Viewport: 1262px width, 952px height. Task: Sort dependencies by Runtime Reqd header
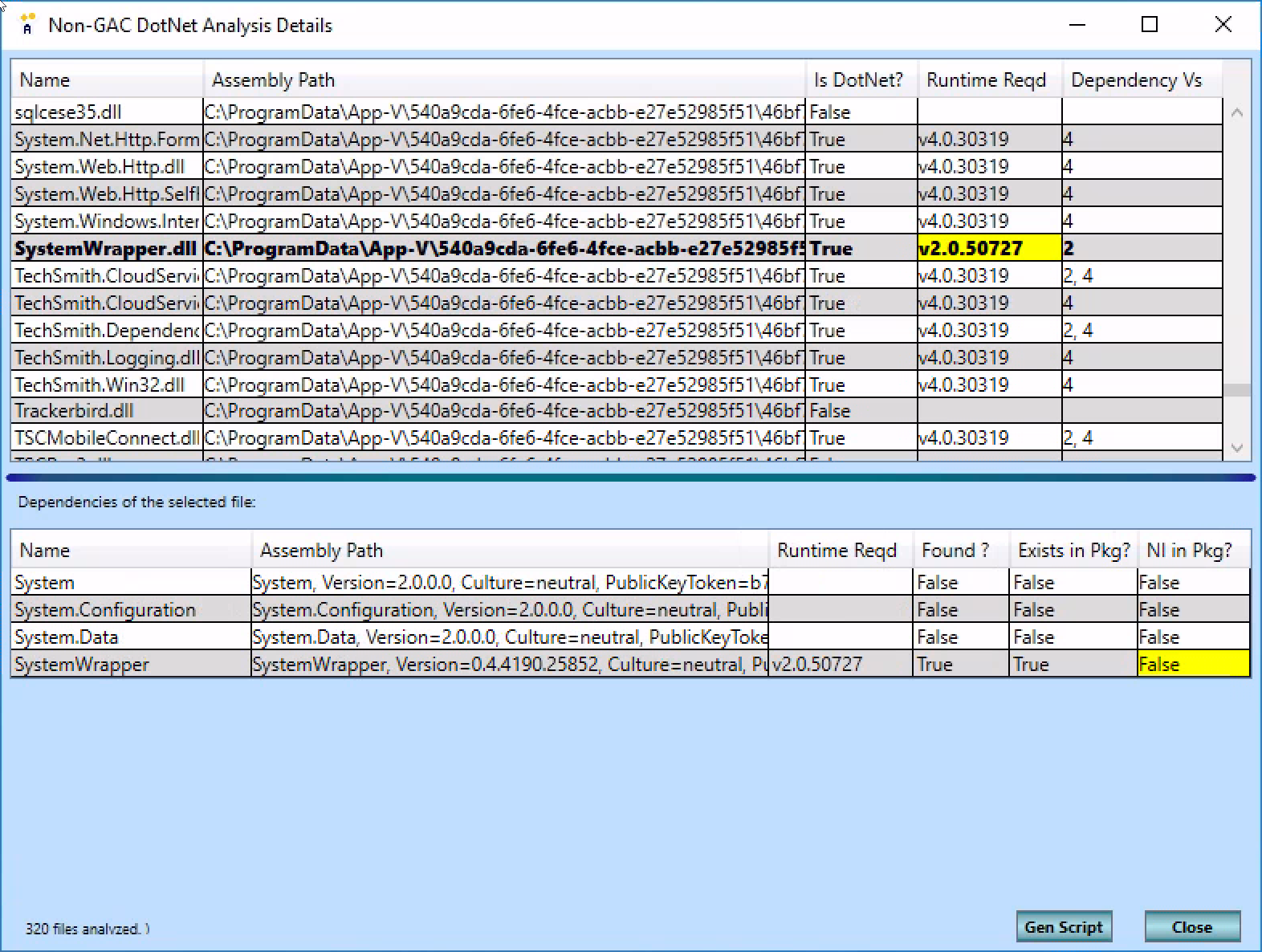pos(841,551)
